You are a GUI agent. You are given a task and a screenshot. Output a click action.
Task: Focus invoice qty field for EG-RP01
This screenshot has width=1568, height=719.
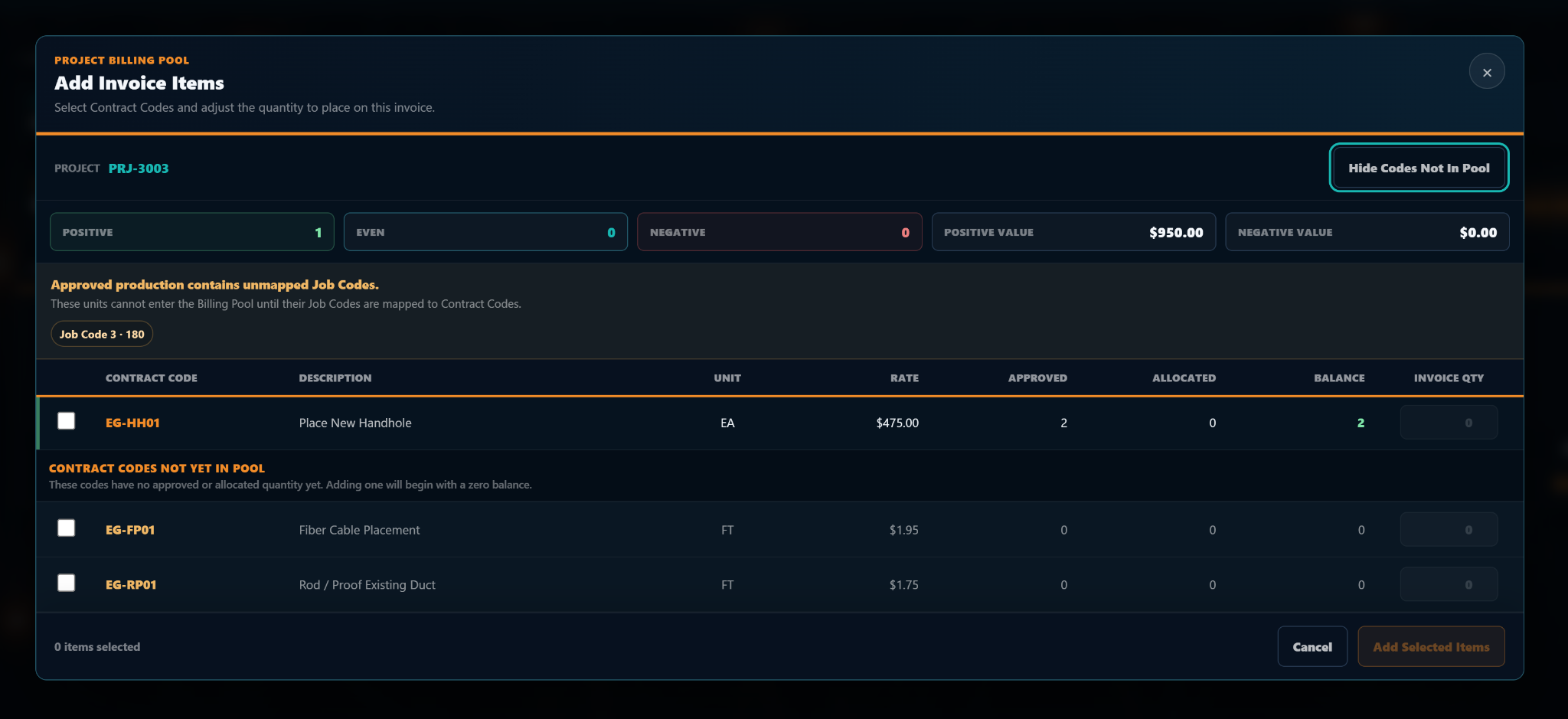(x=1449, y=585)
